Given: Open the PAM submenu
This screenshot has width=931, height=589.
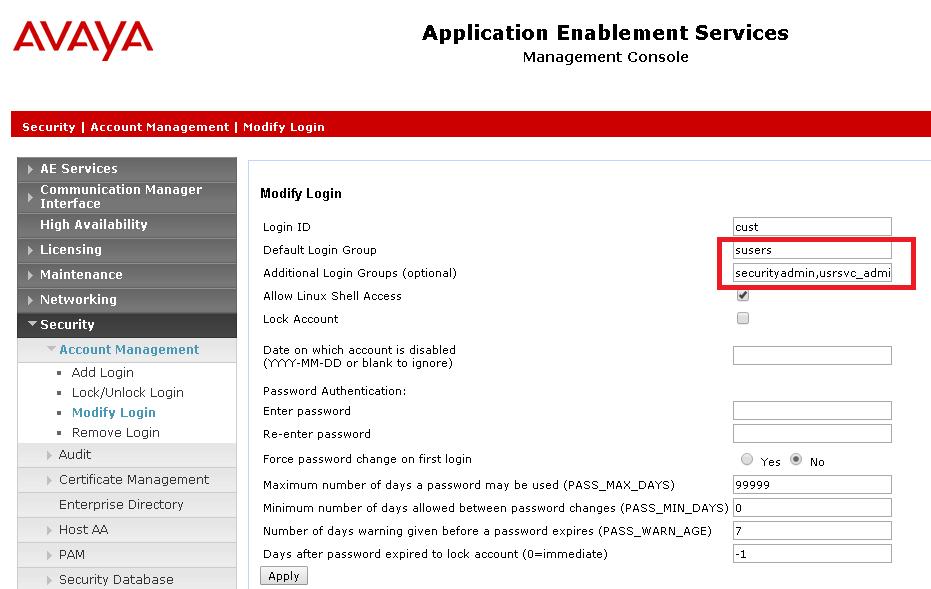Looking at the screenshot, I should point(72,555).
